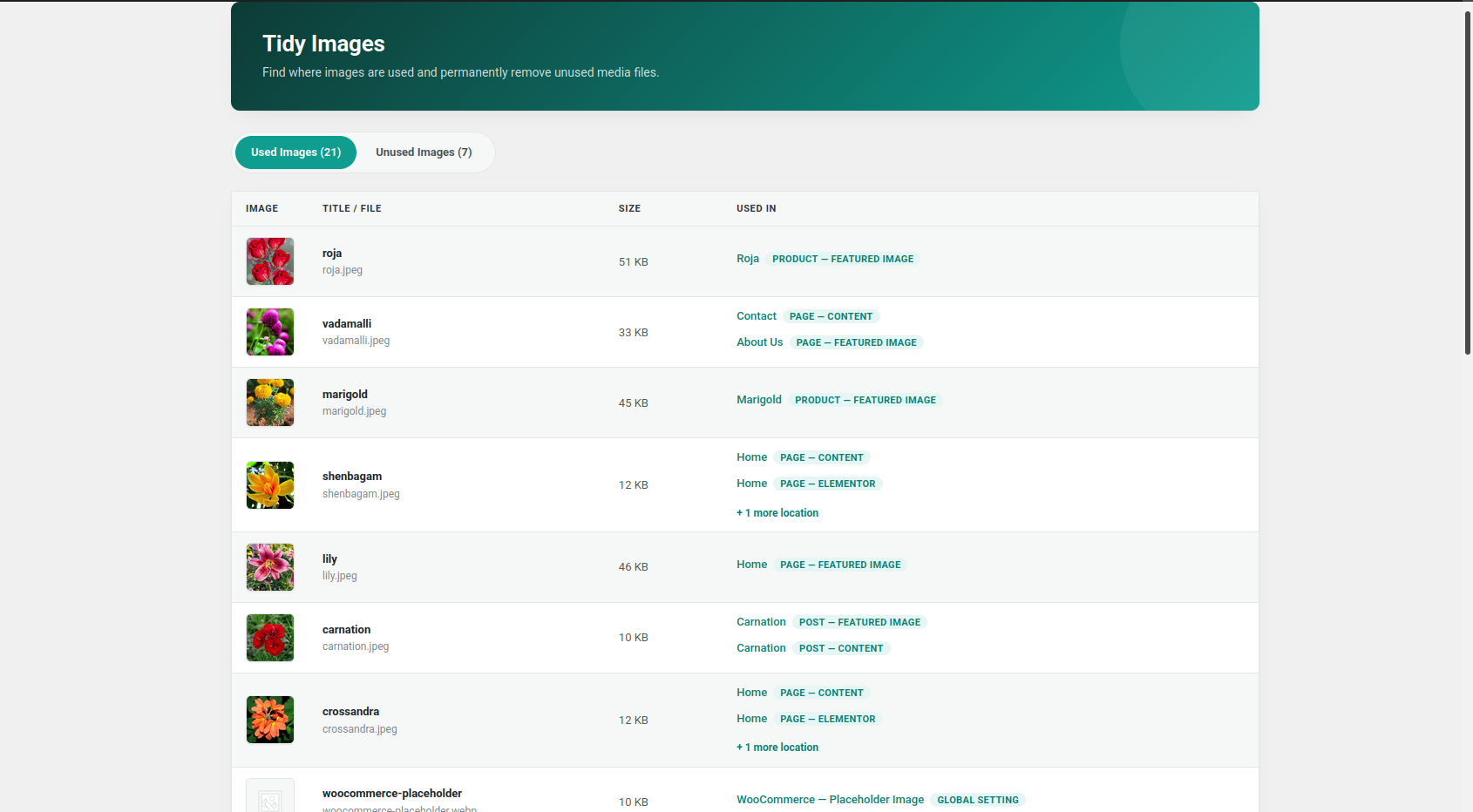Image resolution: width=1473 pixels, height=812 pixels.
Task: Click the 'lily.jpeg' filename
Action: point(340,576)
